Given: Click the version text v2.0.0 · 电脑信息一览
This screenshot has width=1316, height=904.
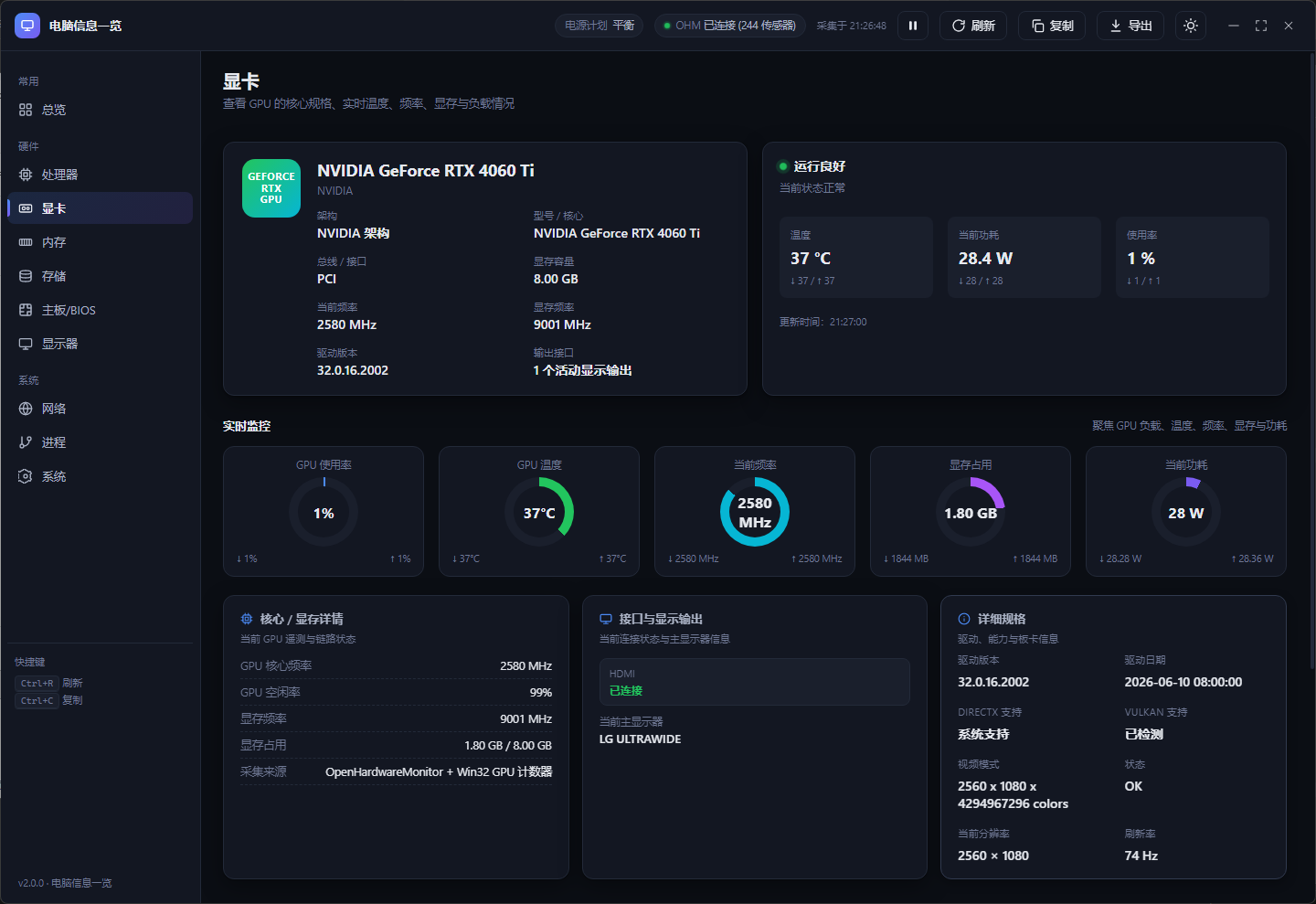Looking at the screenshot, I should (x=65, y=883).
